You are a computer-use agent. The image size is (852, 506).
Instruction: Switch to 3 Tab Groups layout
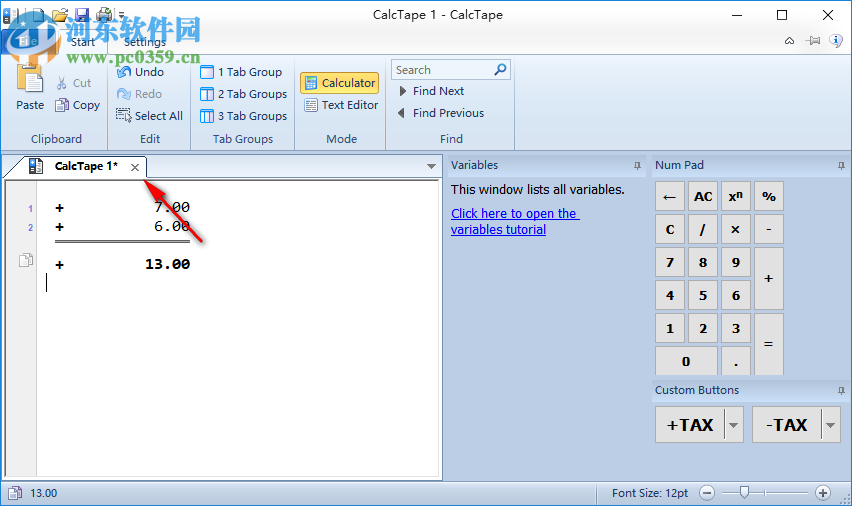pyautogui.click(x=243, y=116)
